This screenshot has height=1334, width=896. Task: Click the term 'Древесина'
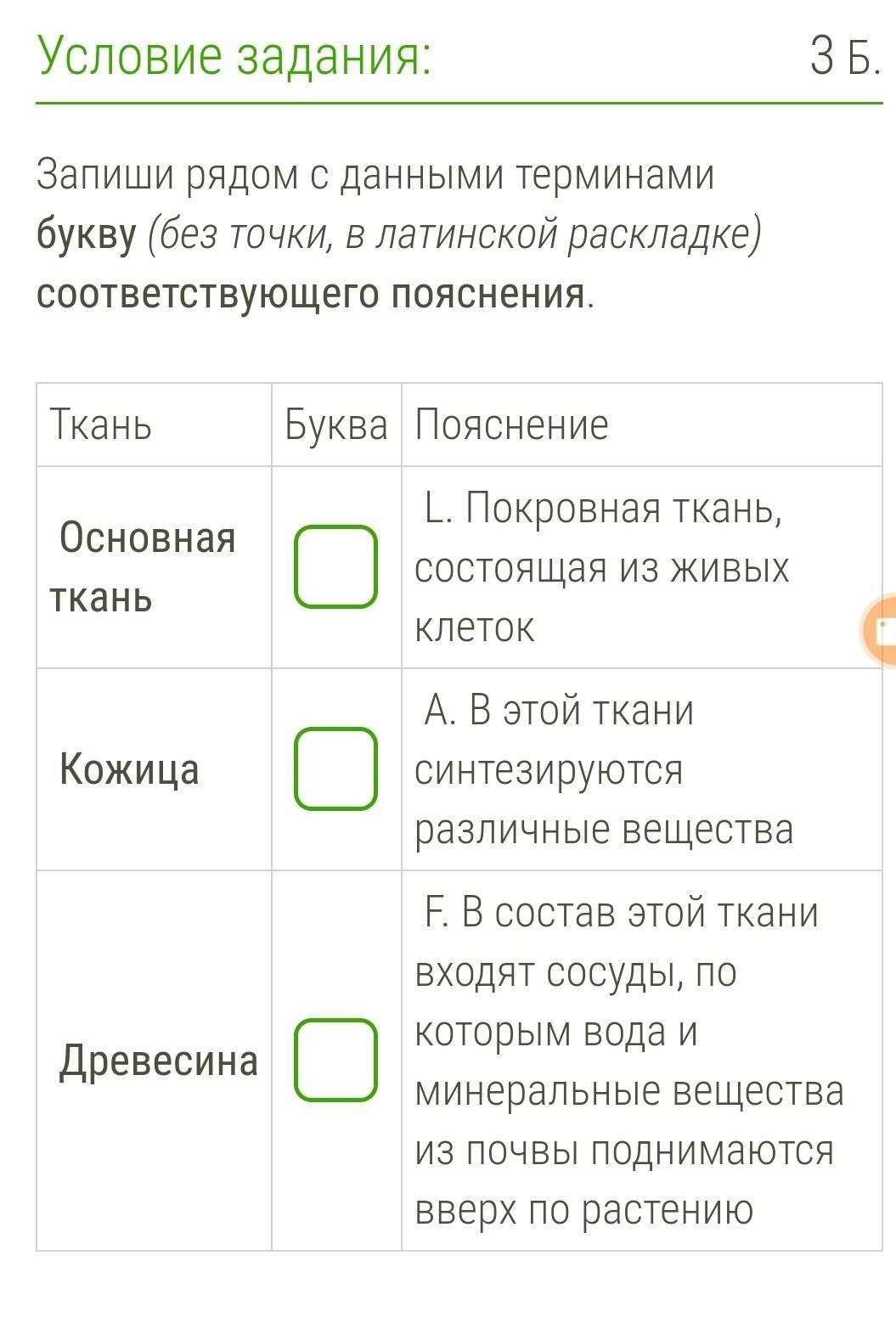pyautogui.click(x=158, y=1061)
